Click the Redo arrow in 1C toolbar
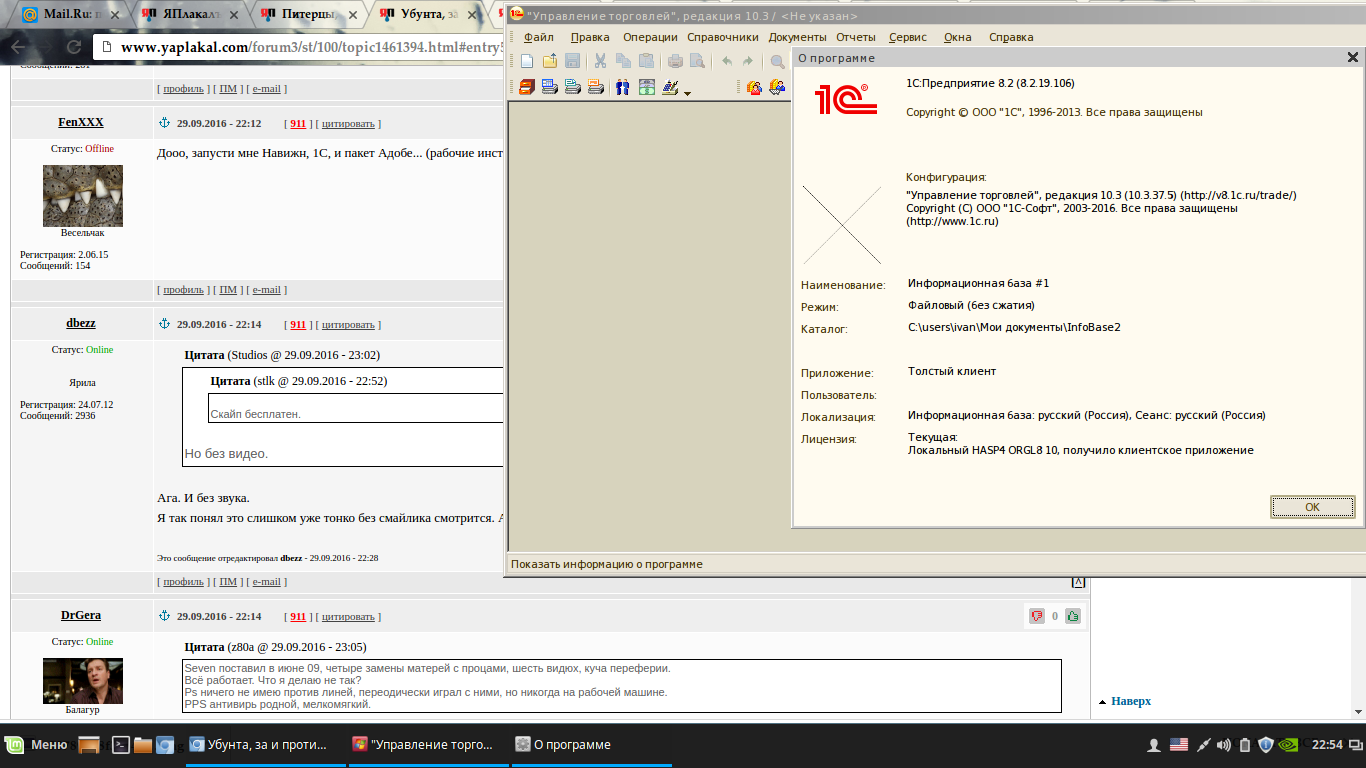 tap(747, 61)
